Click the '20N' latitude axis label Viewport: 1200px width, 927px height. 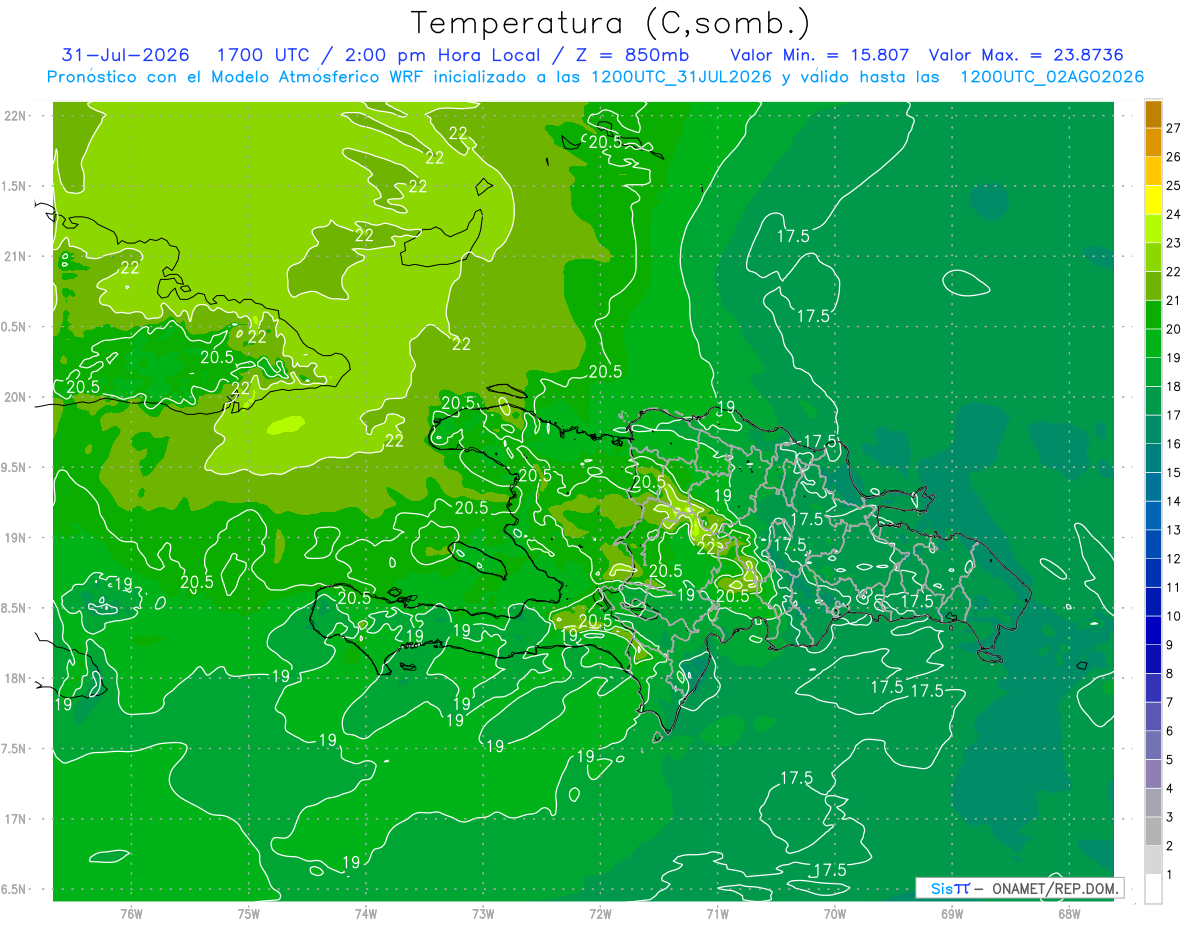[15, 397]
